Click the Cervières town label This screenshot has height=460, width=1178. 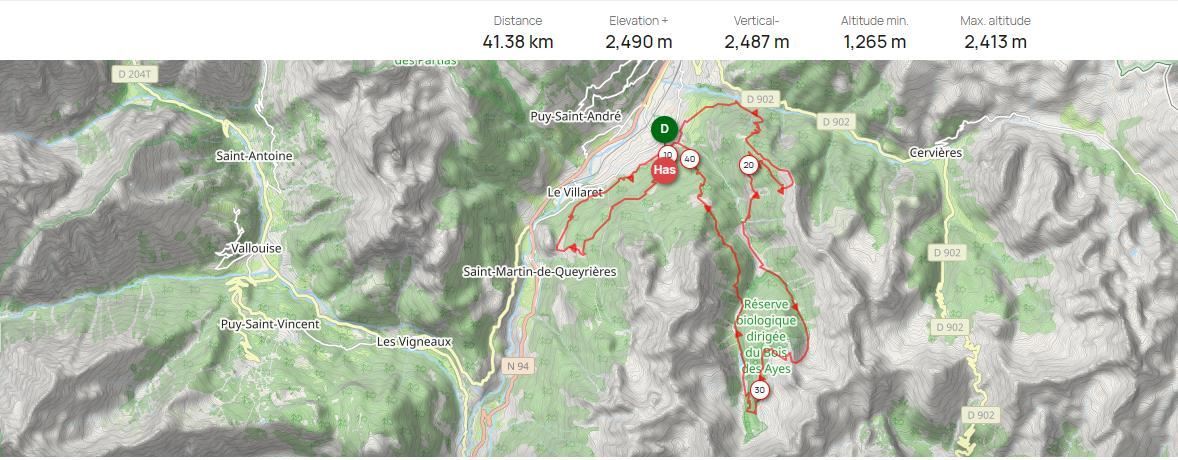pos(935,153)
